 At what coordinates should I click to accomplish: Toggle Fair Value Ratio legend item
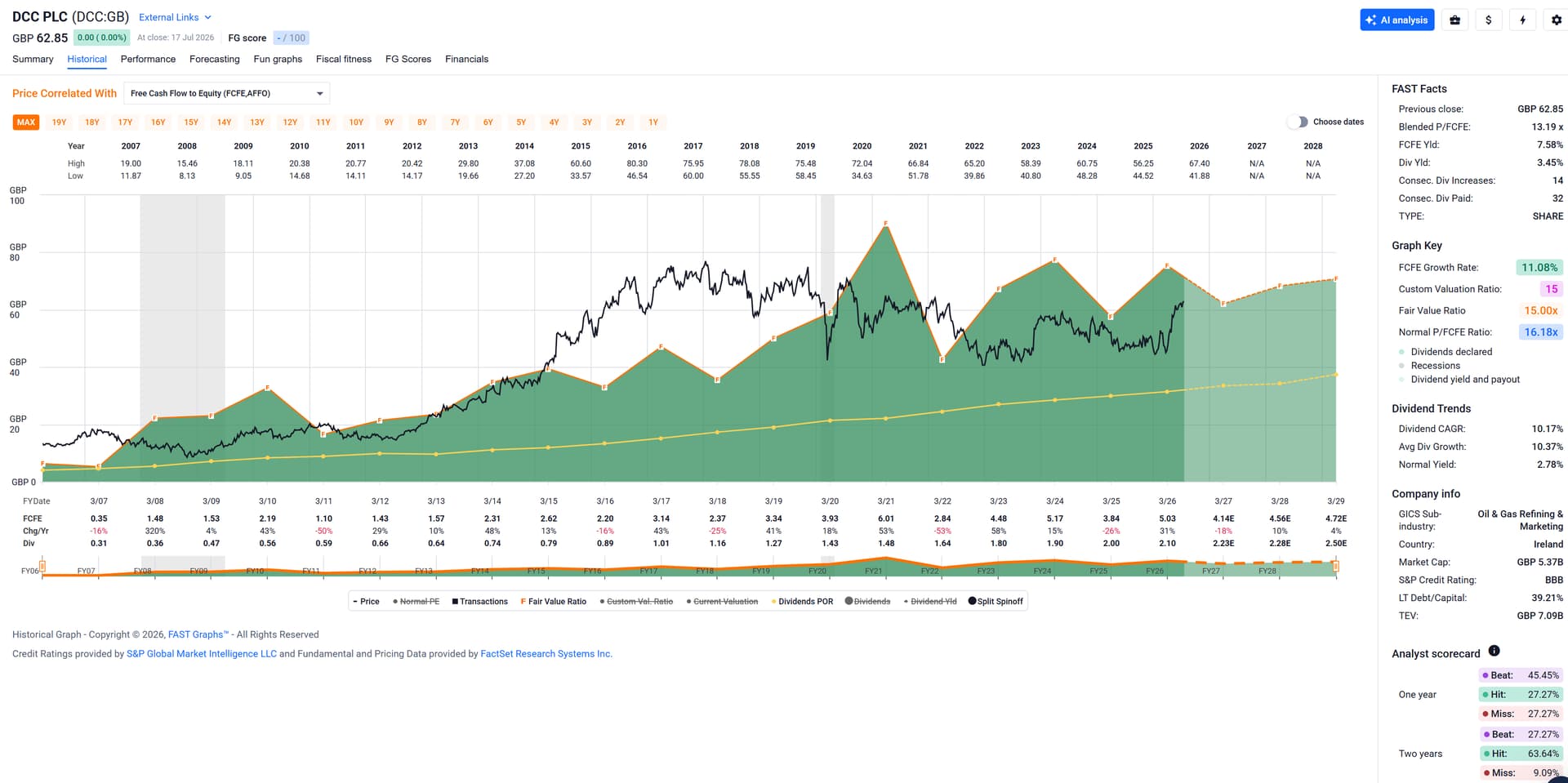(554, 602)
